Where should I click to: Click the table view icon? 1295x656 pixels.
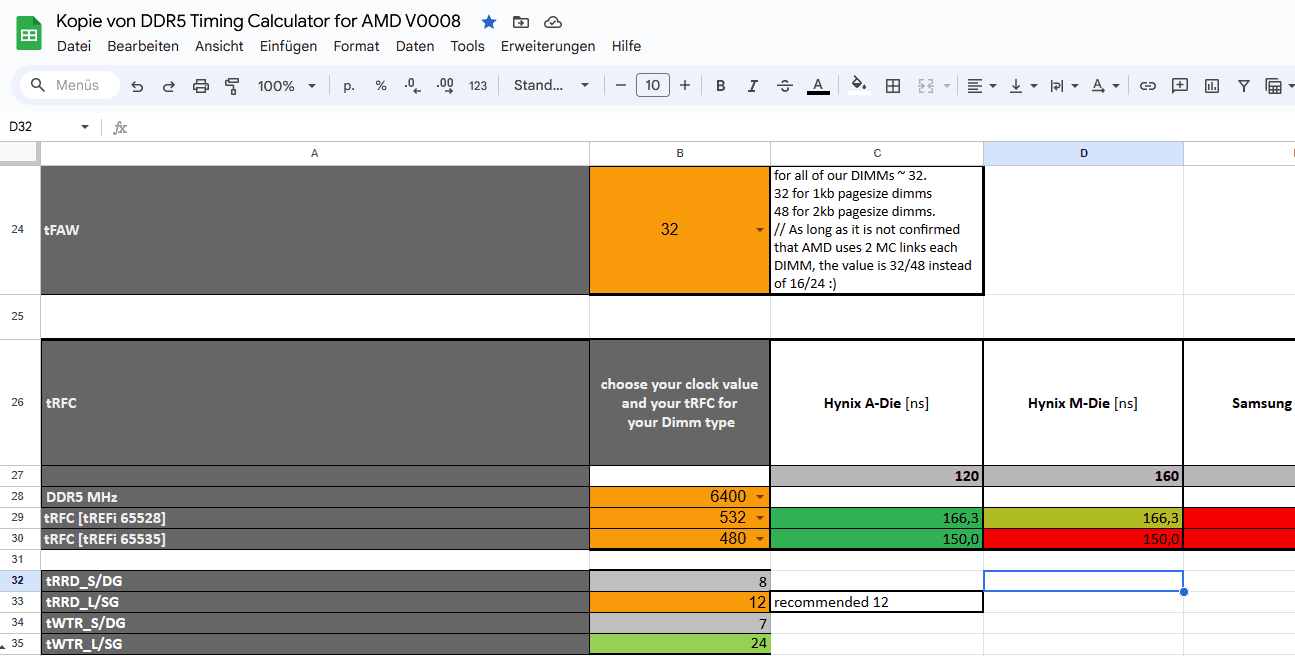[x=1273, y=86]
